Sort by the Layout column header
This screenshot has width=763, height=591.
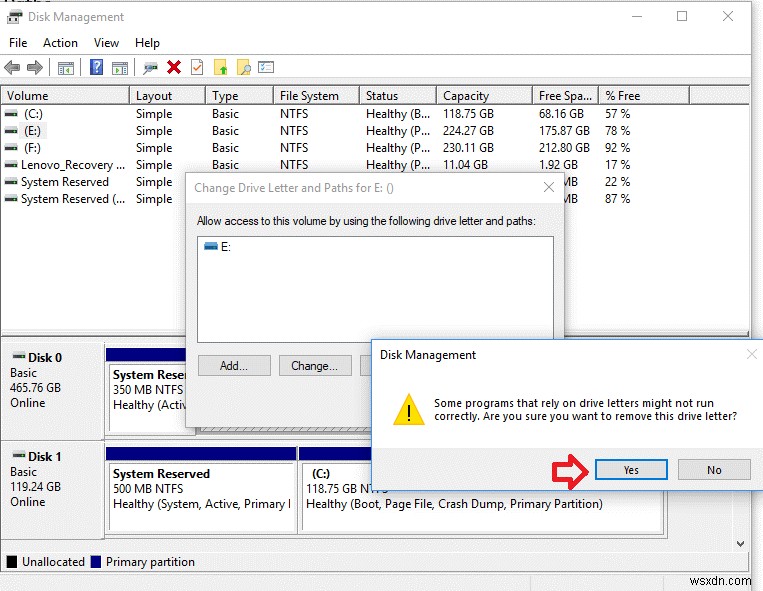167,96
